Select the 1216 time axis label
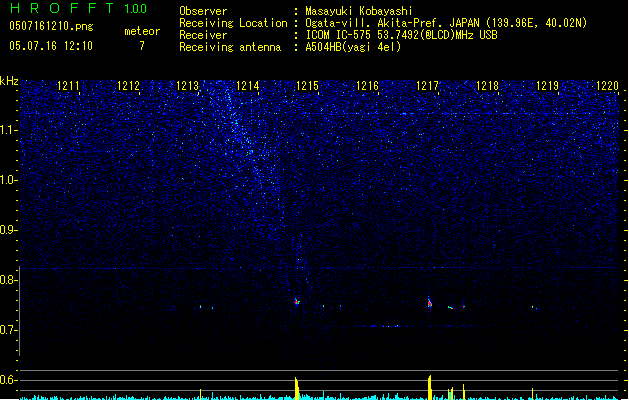Screen dimensions: 629x400 pos(367,86)
